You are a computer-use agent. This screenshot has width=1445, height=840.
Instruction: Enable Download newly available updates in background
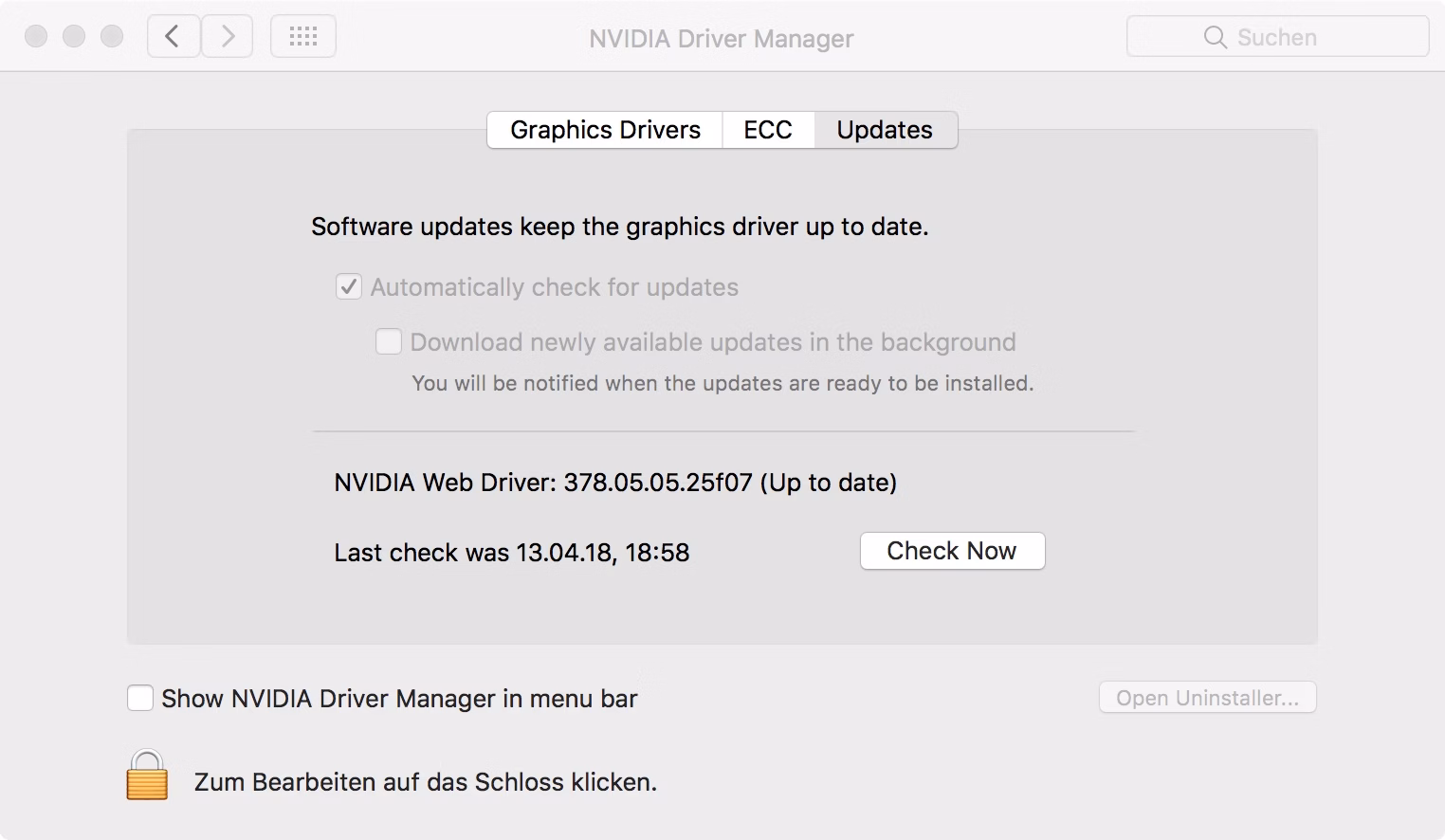click(389, 342)
